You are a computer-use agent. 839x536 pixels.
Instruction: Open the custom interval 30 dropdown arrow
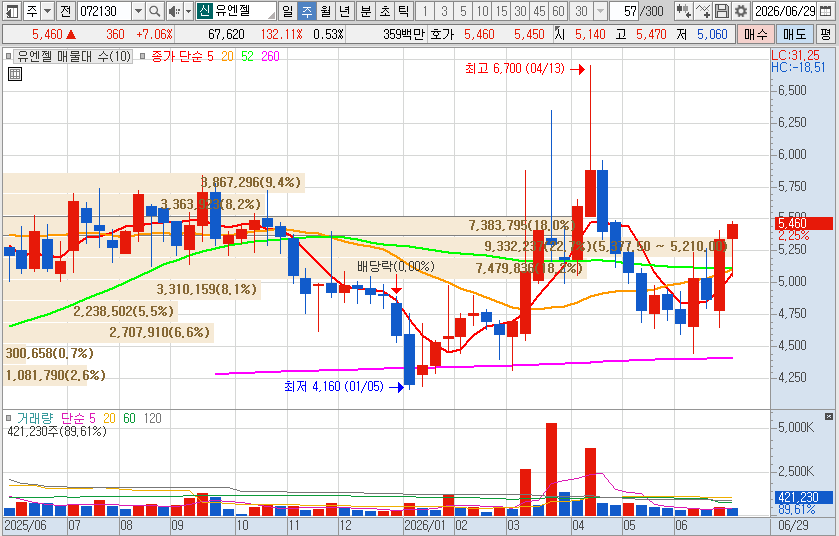(x=601, y=11)
